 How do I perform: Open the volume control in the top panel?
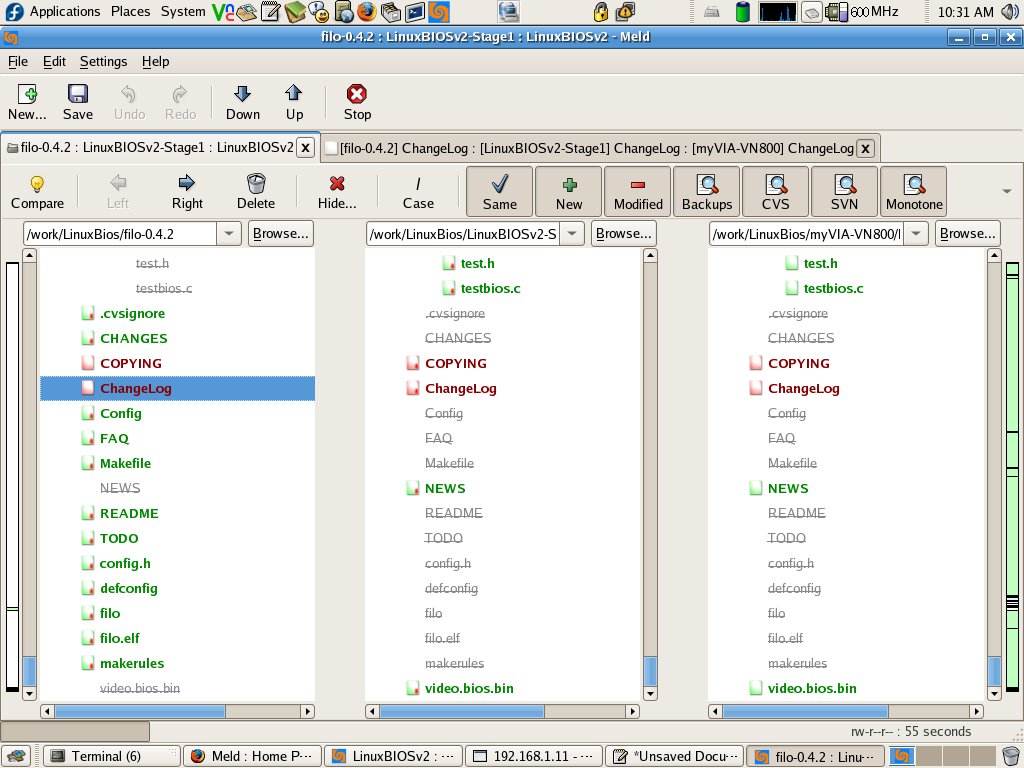pos(1010,12)
